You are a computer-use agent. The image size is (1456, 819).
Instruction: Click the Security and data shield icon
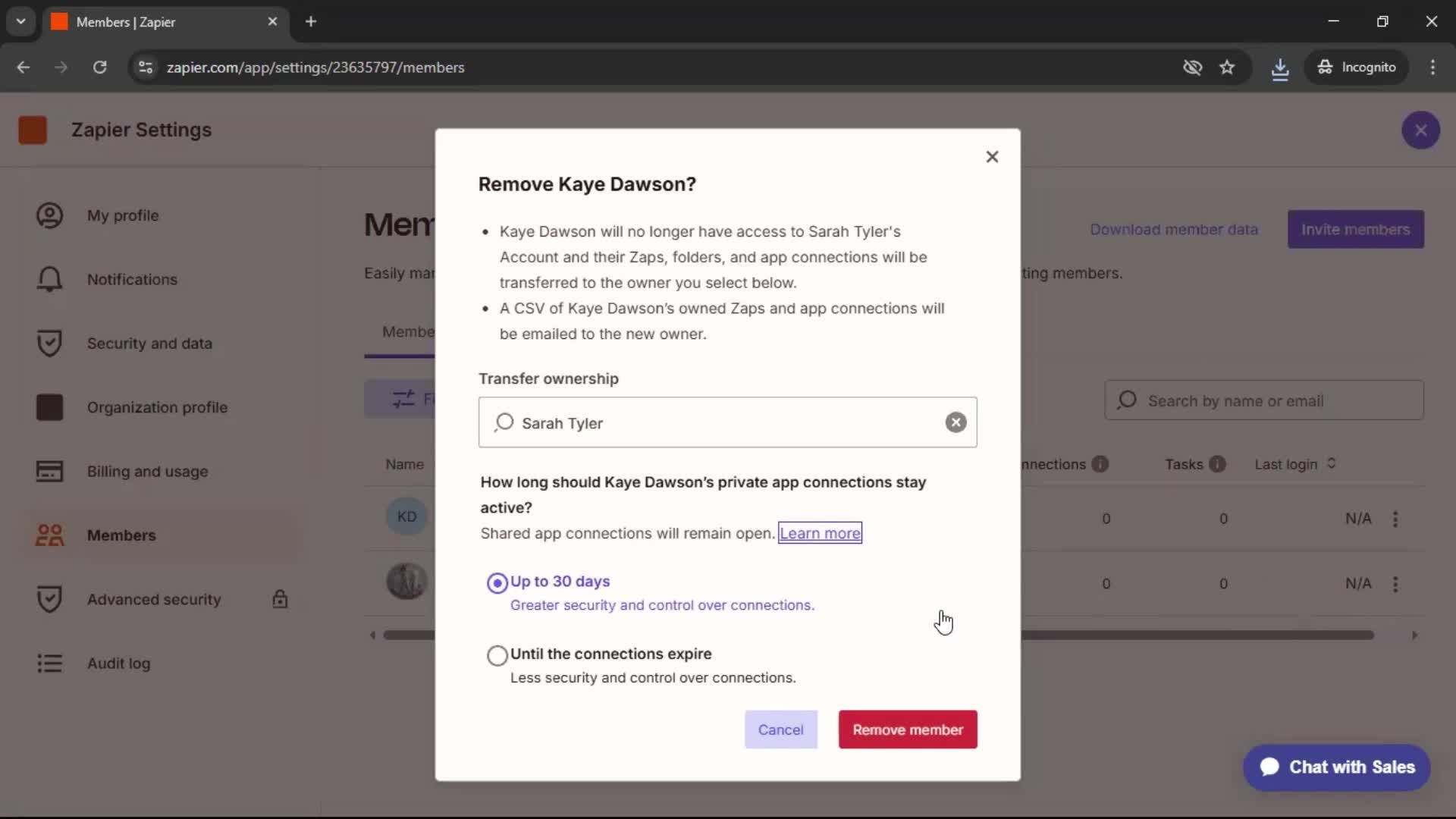point(49,344)
